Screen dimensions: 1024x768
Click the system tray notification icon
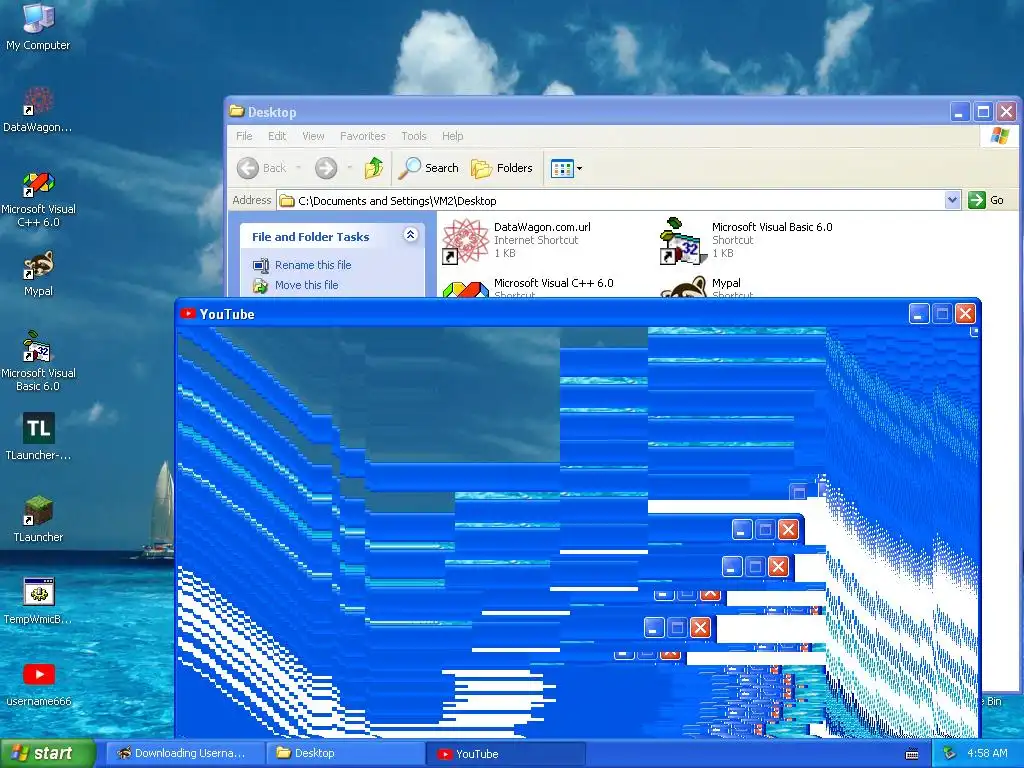[x=950, y=753]
